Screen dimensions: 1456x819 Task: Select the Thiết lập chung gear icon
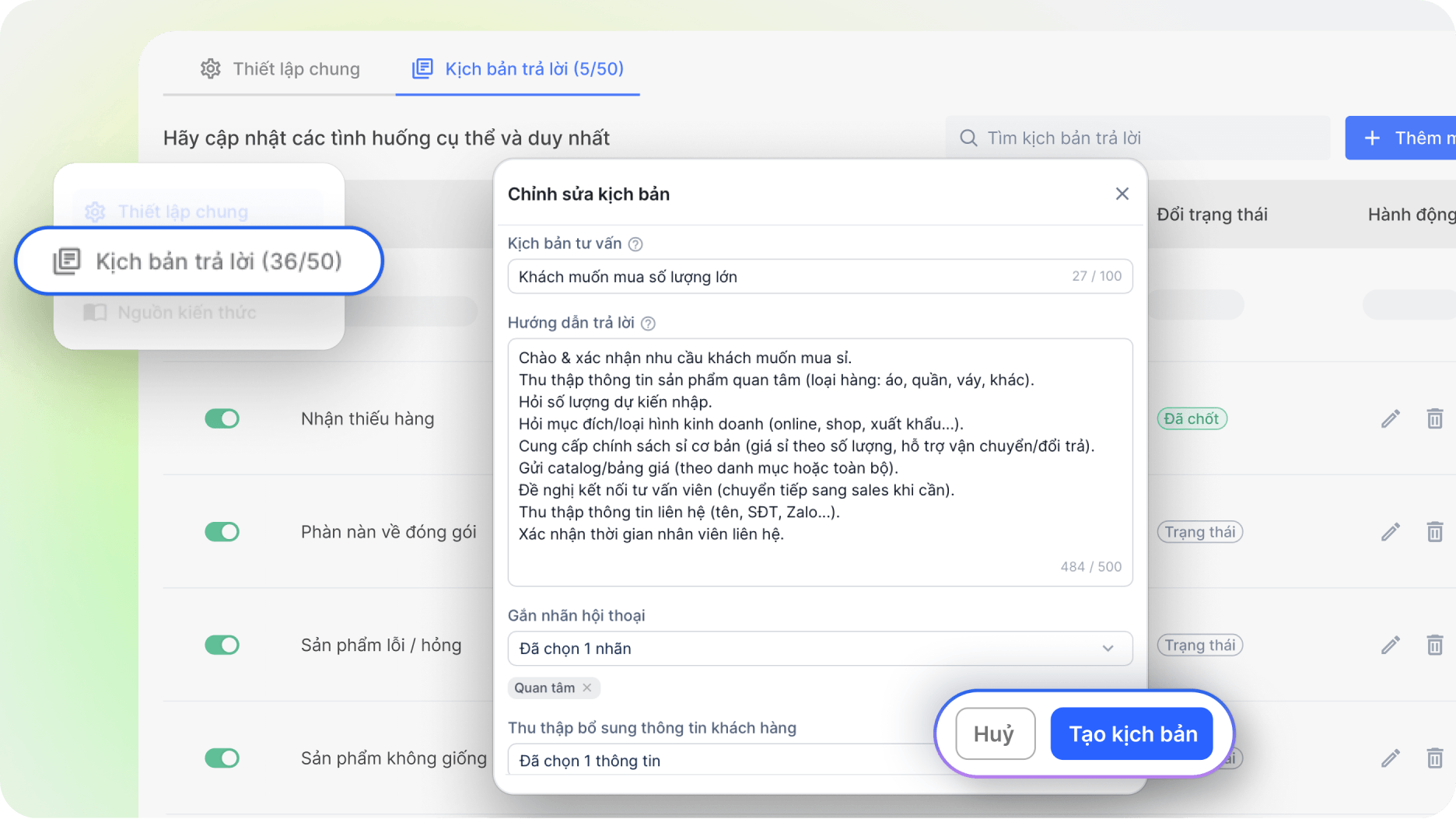94,211
